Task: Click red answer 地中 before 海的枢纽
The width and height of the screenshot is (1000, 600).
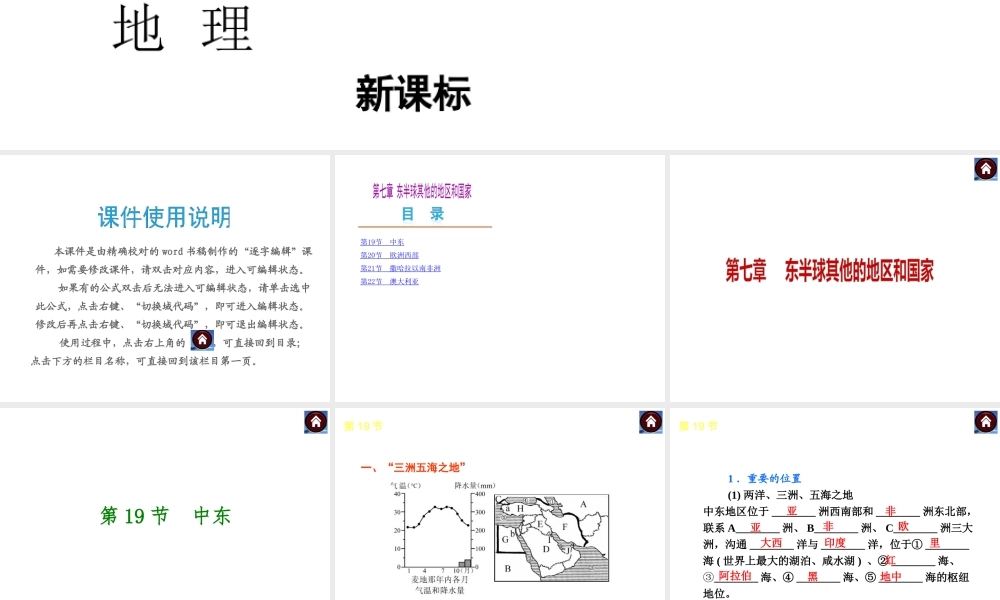Action: 890,576
